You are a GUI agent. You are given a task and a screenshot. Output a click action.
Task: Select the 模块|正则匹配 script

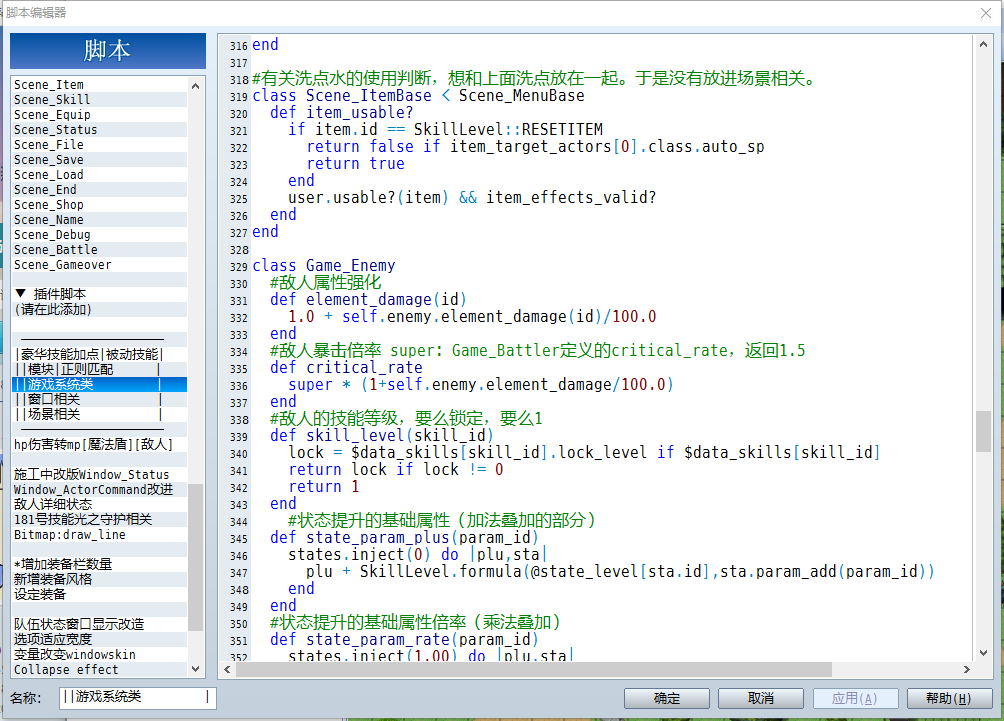click(99, 369)
